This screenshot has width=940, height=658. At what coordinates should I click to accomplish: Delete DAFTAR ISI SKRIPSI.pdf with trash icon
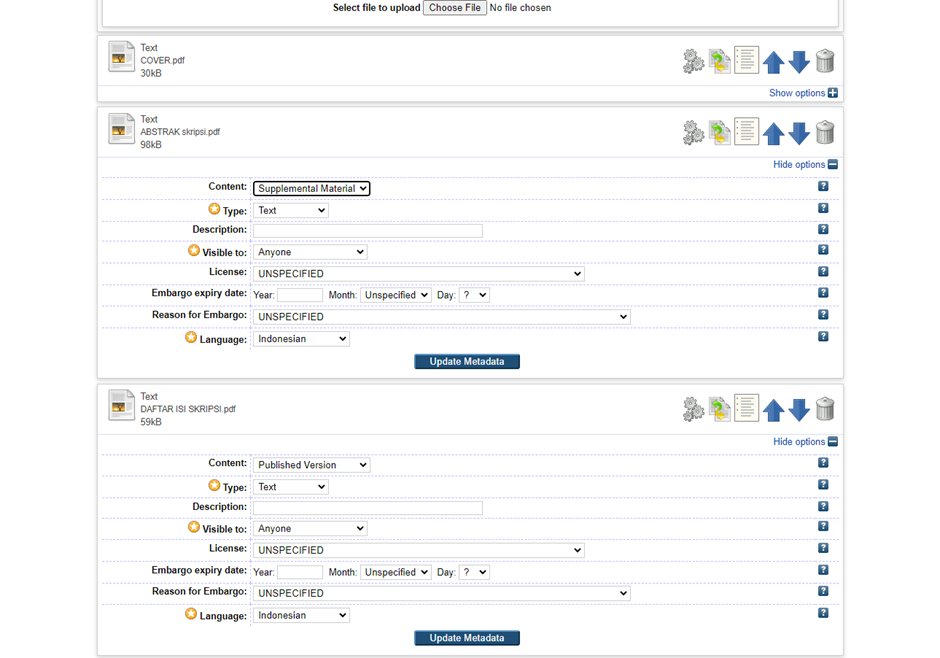(x=824, y=409)
